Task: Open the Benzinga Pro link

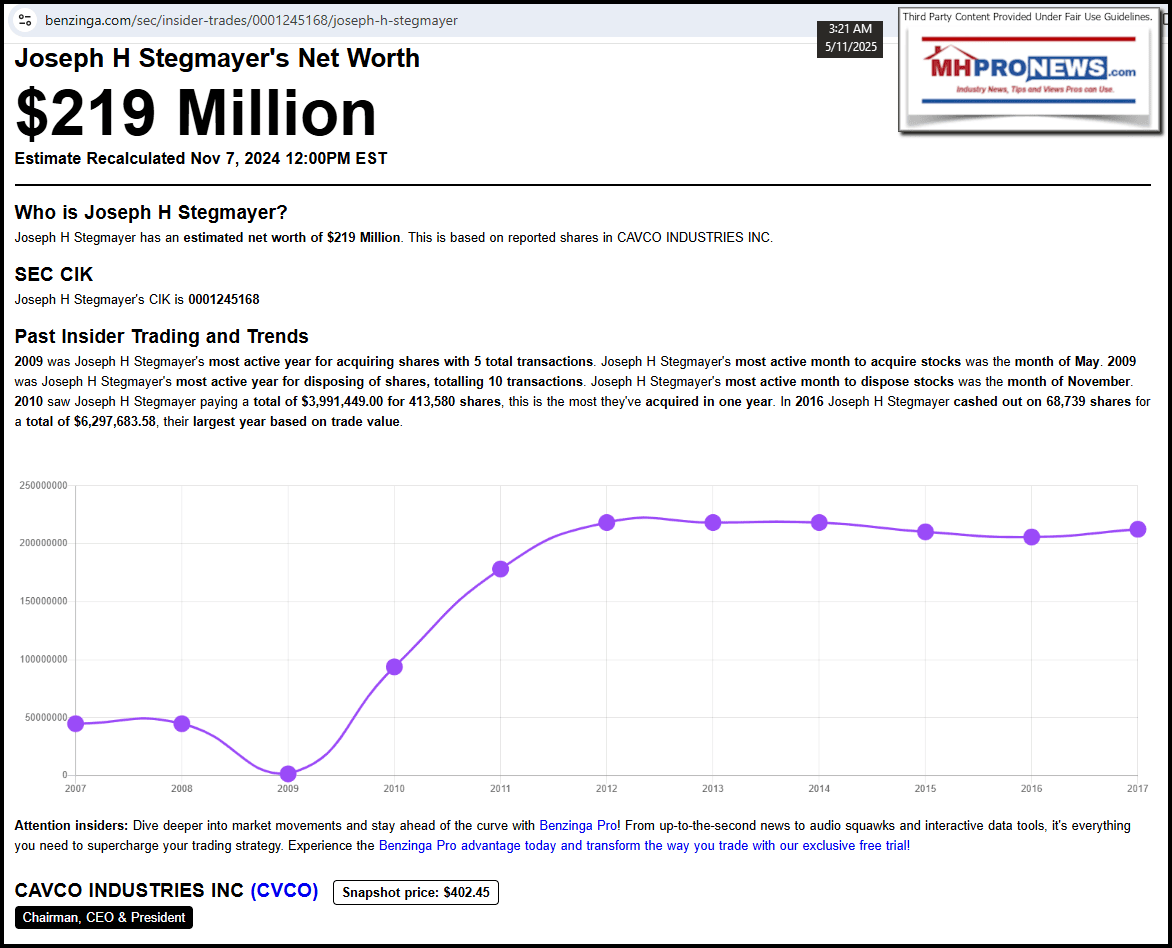Action: (x=578, y=825)
